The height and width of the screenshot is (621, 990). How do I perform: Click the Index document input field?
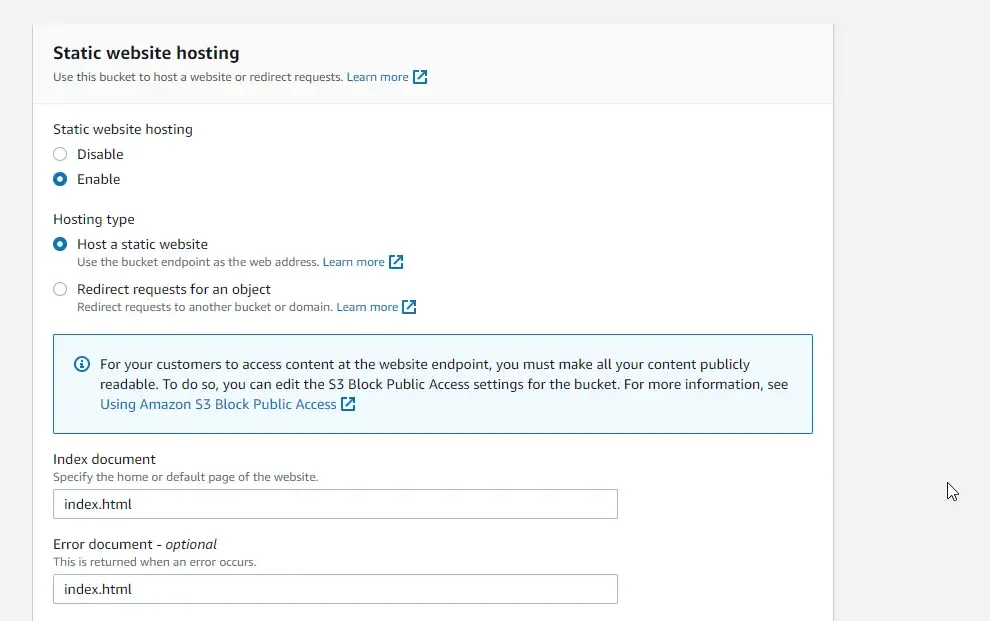[335, 504]
